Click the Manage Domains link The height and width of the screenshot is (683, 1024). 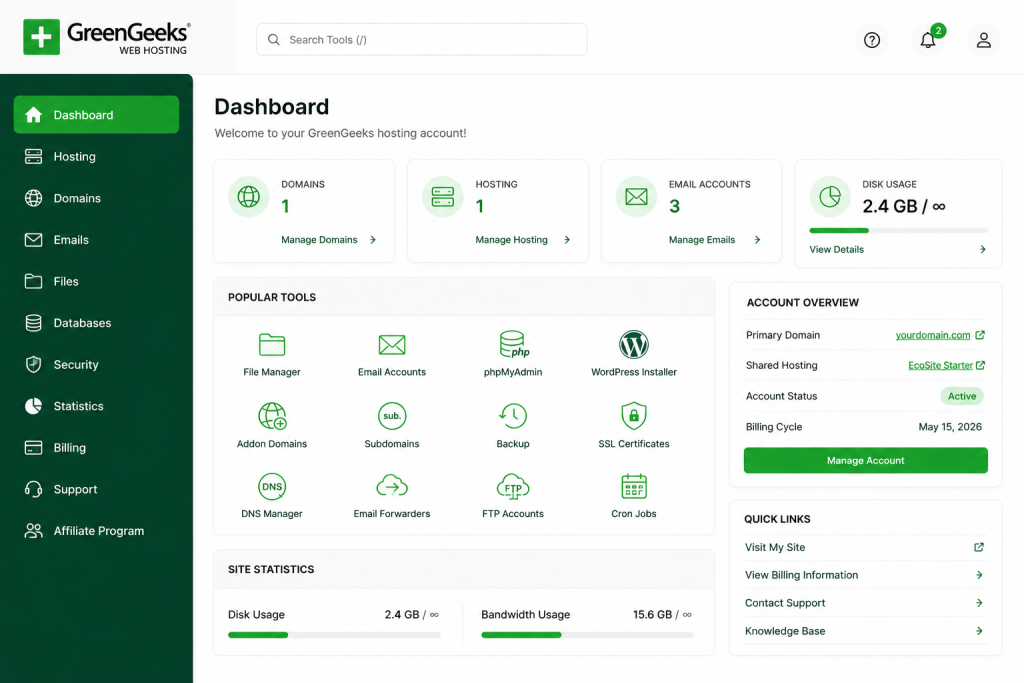tap(319, 240)
